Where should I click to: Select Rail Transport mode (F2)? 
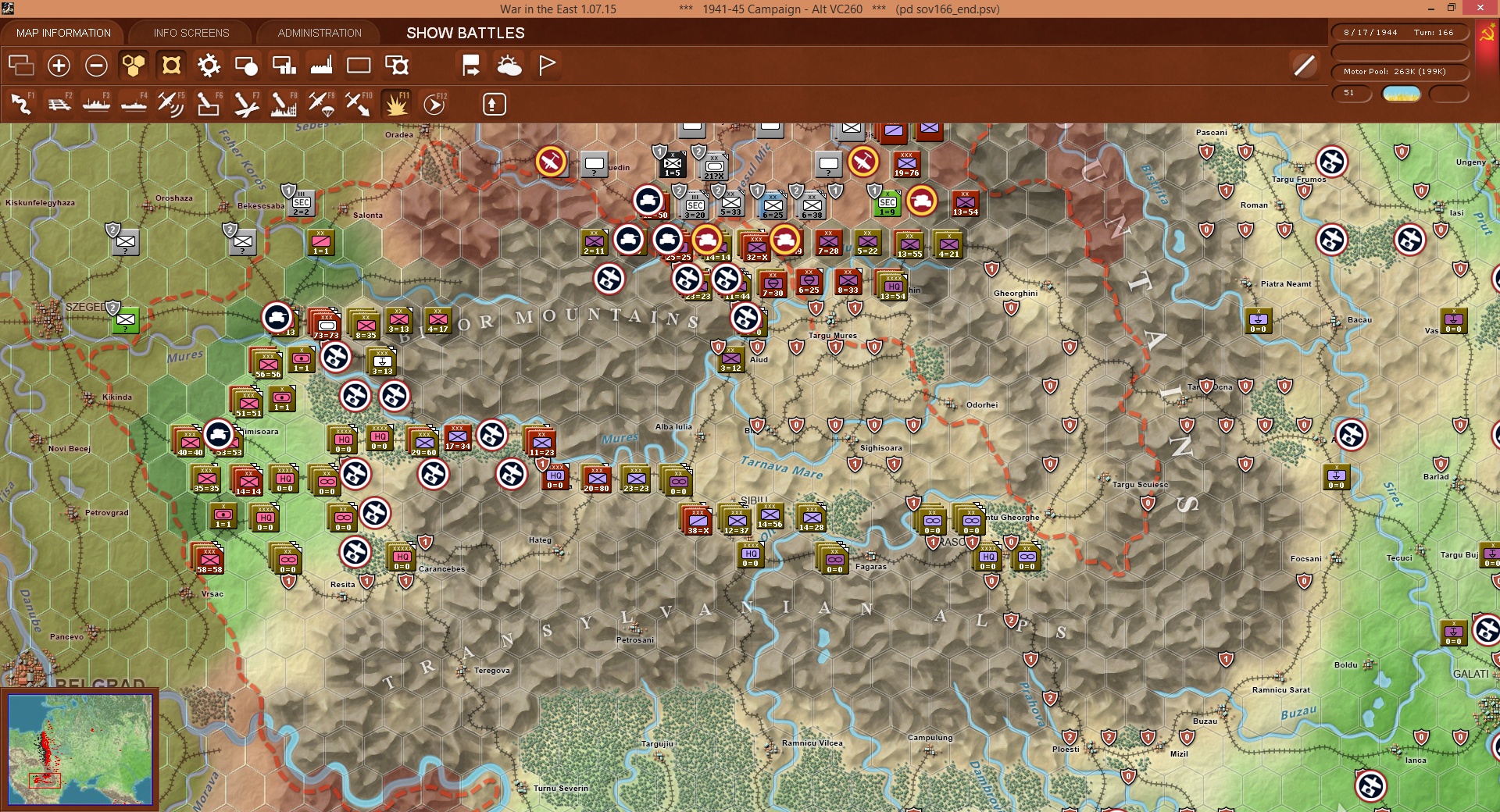pyautogui.click(x=59, y=104)
